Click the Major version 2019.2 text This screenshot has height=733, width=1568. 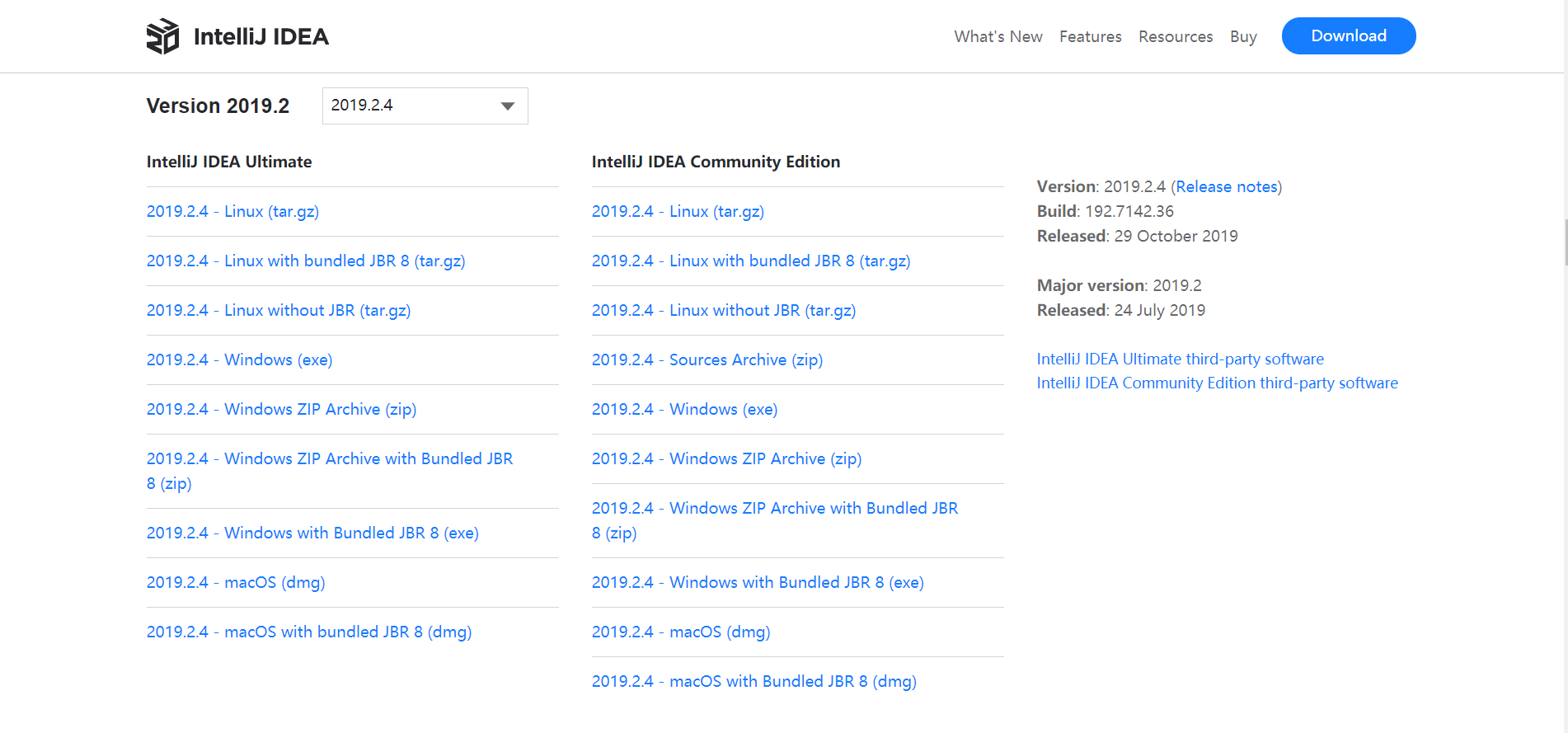(x=1120, y=285)
